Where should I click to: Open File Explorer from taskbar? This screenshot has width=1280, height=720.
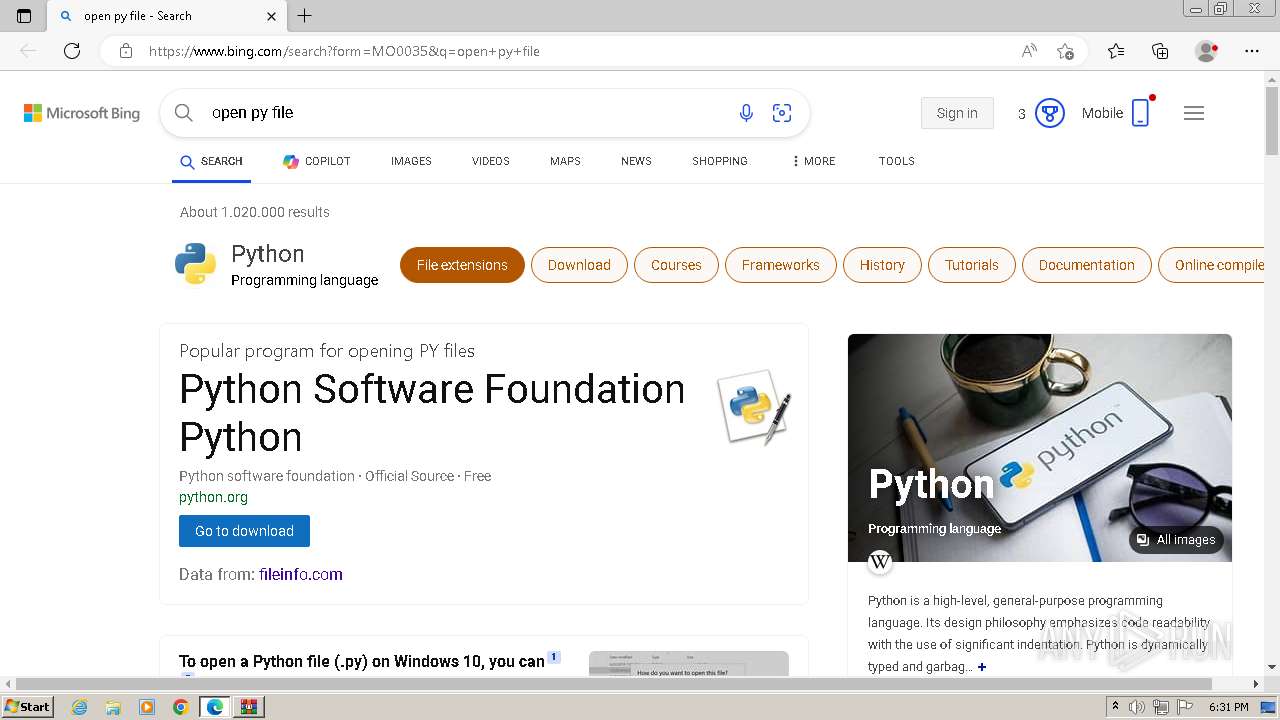coord(113,707)
